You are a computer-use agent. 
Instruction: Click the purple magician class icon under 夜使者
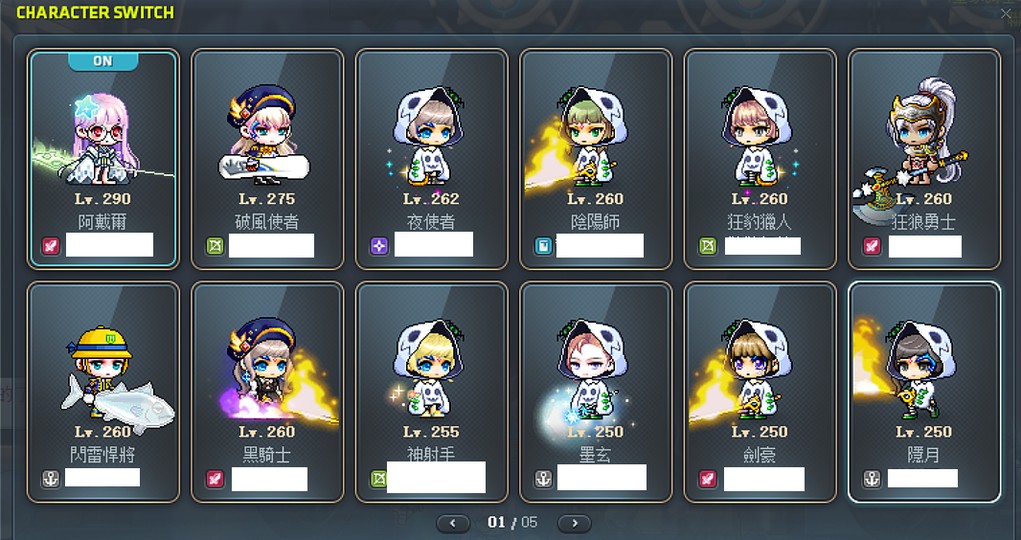tap(379, 246)
